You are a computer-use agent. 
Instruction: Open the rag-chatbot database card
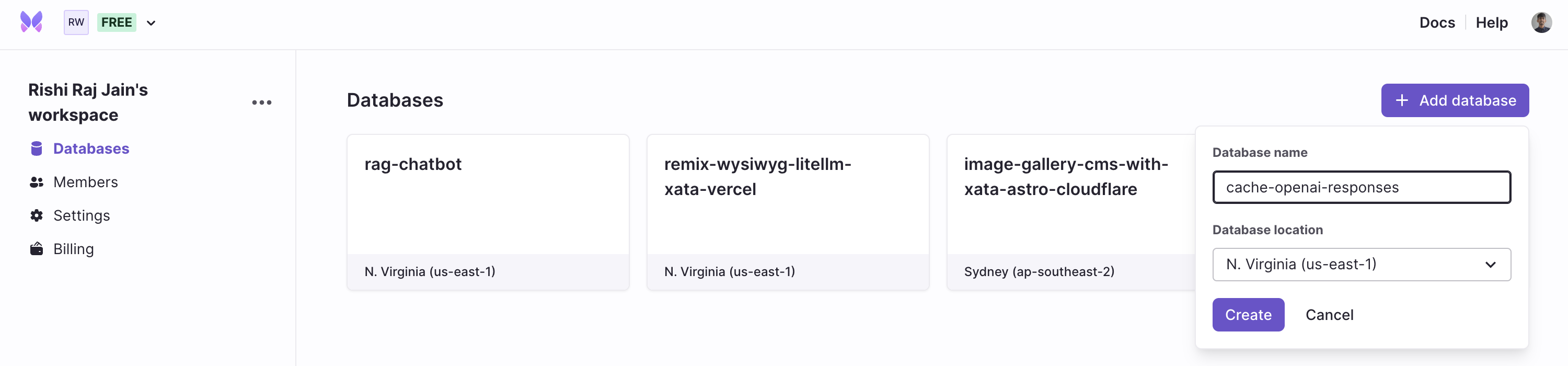pos(488,212)
